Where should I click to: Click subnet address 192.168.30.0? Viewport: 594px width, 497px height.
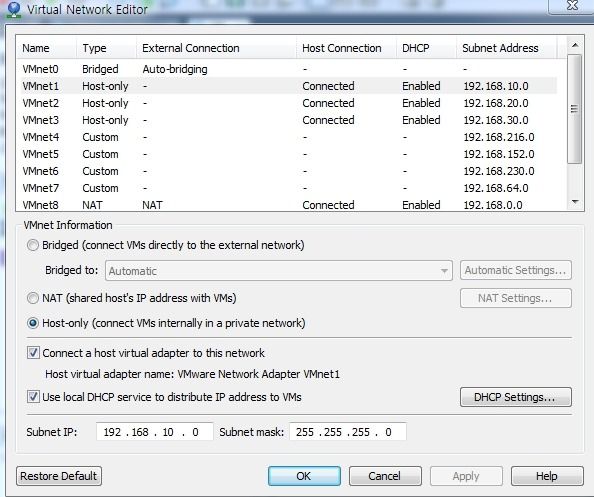(x=496, y=120)
